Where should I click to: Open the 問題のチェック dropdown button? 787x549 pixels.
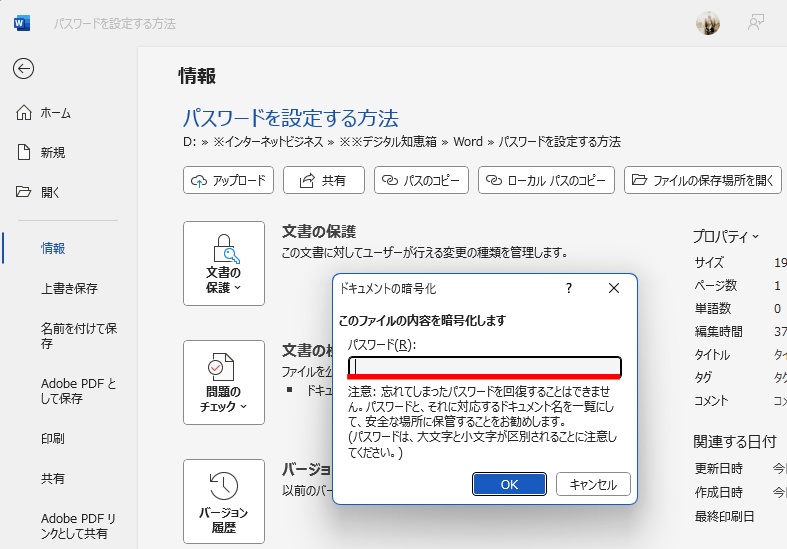pos(224,382)
